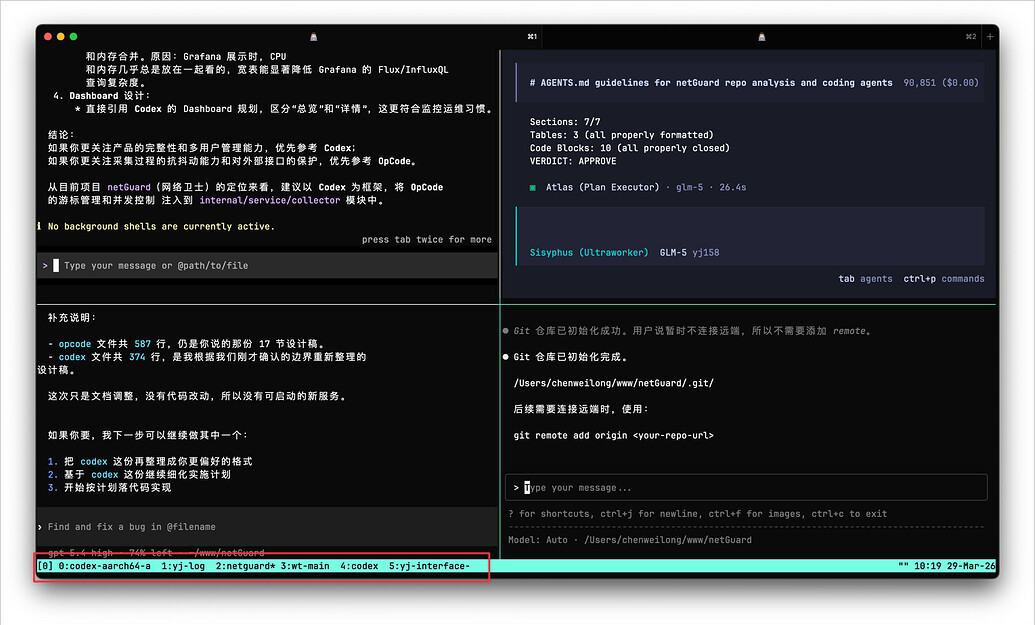Select tmux window 2:netguard*
This screenshot has width=1035, height=625.
click(246, 566)
